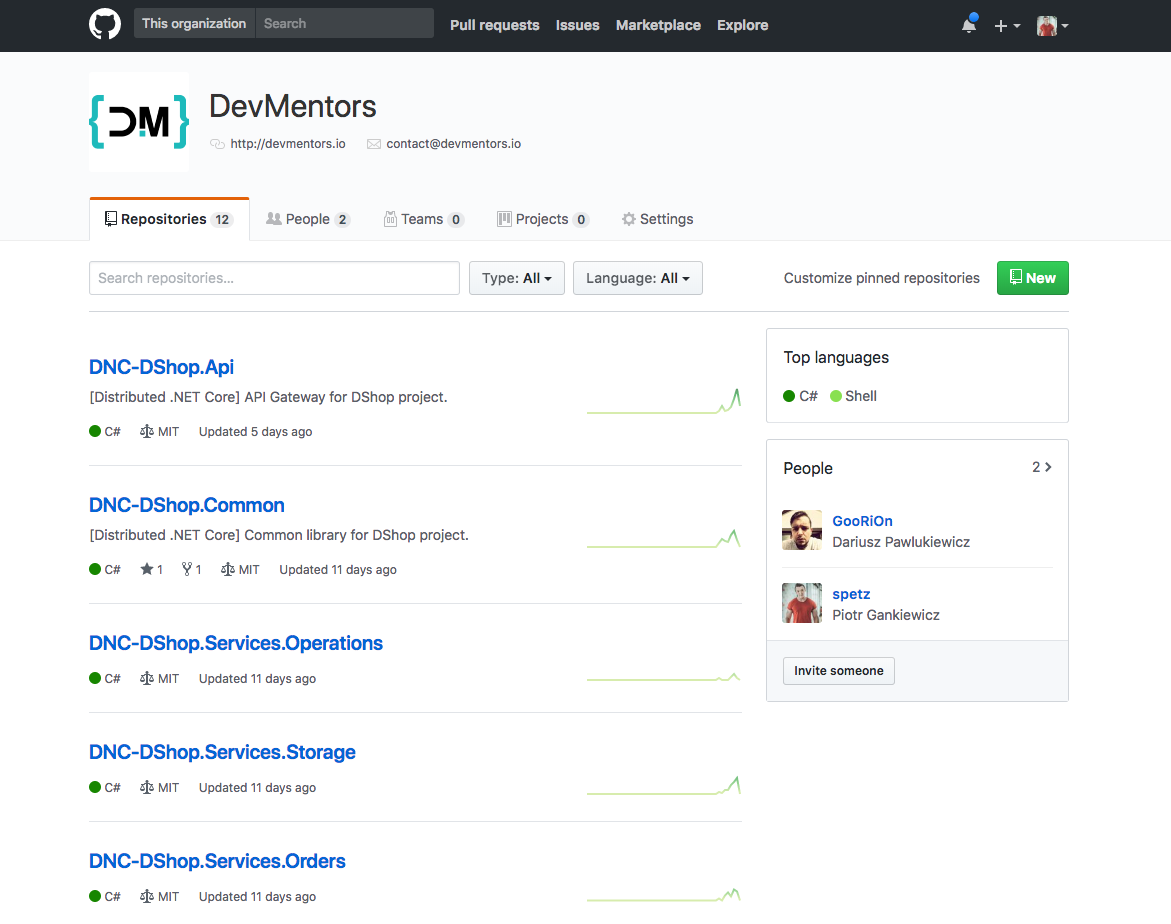Screen dimensions: 1171x924
Task: Click the contact@devmentors.io email link
Action: coord(453,144)
